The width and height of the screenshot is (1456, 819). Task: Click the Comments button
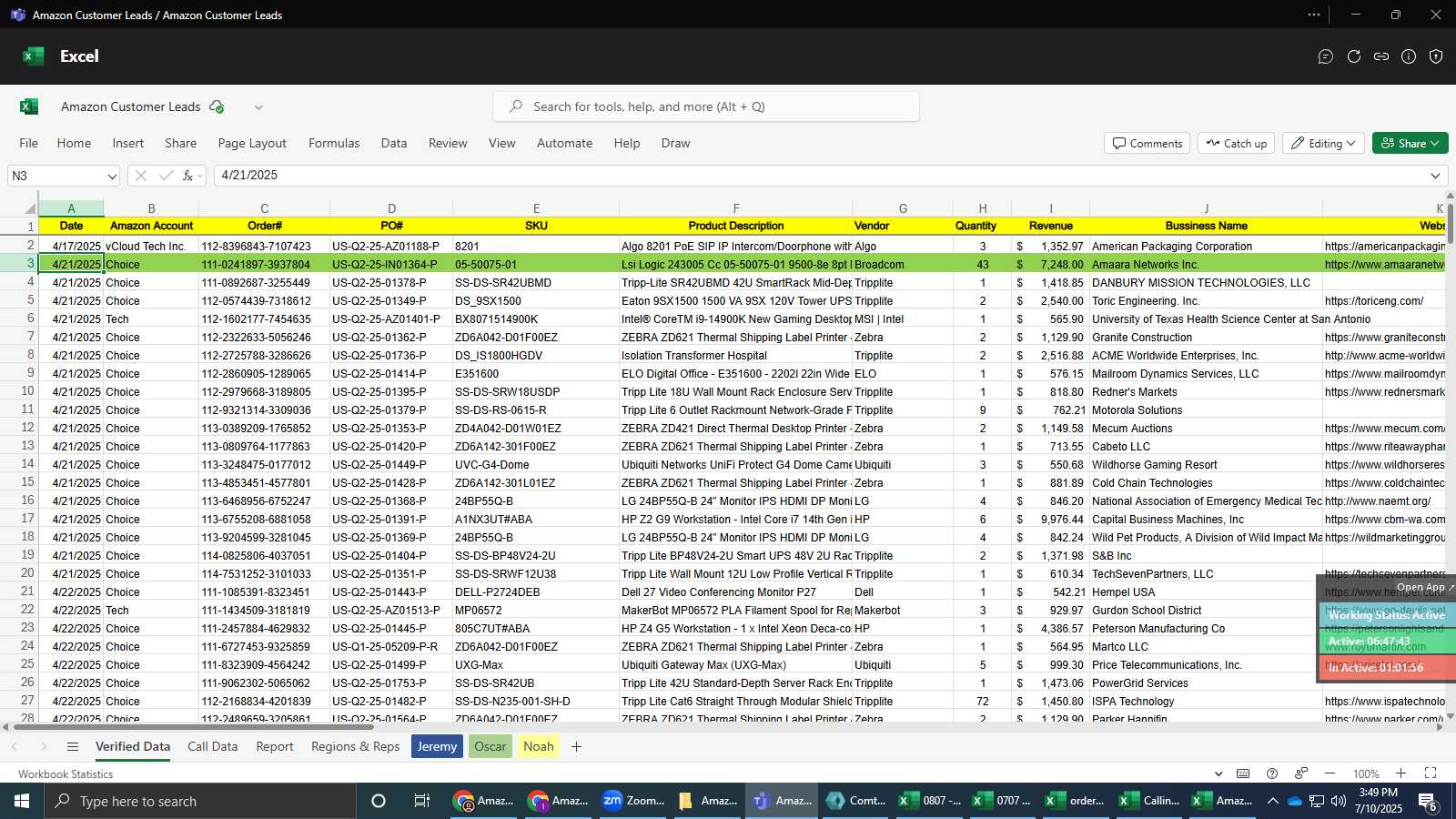[1148, 143]
